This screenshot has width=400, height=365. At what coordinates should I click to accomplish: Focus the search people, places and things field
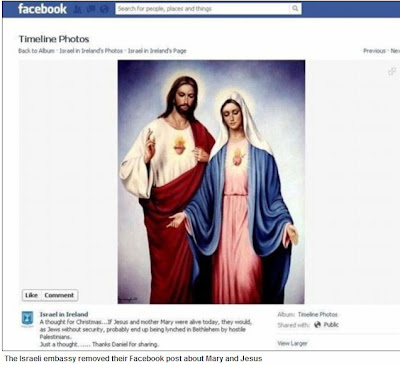click(x=203, y=9)
